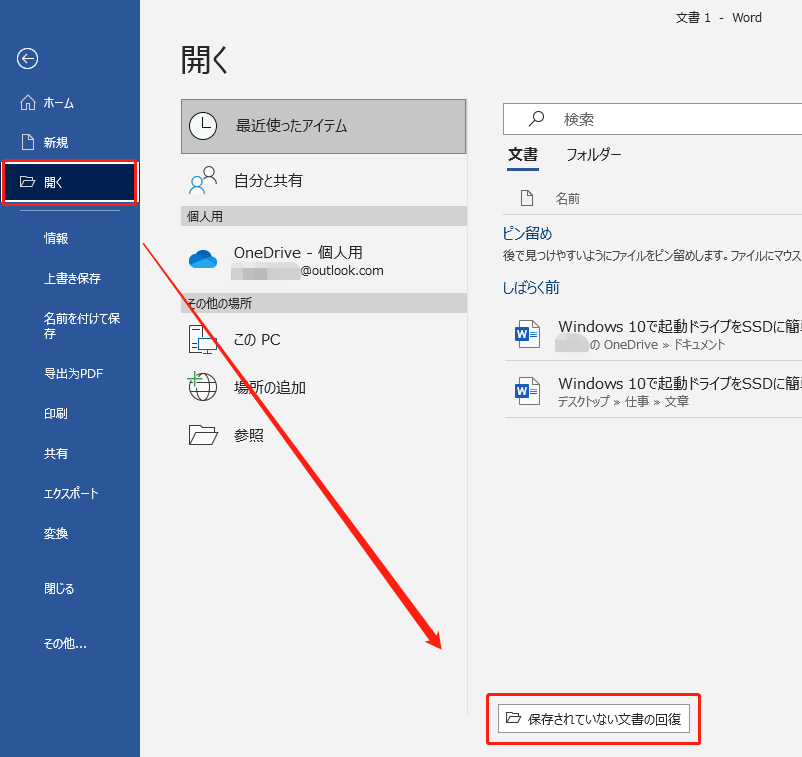Image resolution: width=802 pixels, height=757 pixels.
Task: Select OneDrive - 個人用 location
Action: [323, 261]
